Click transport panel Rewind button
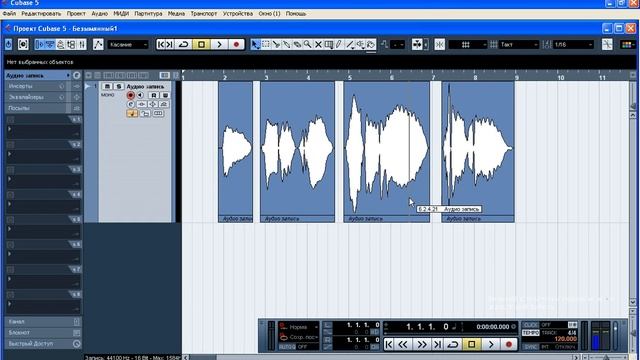 click(403, 345)
